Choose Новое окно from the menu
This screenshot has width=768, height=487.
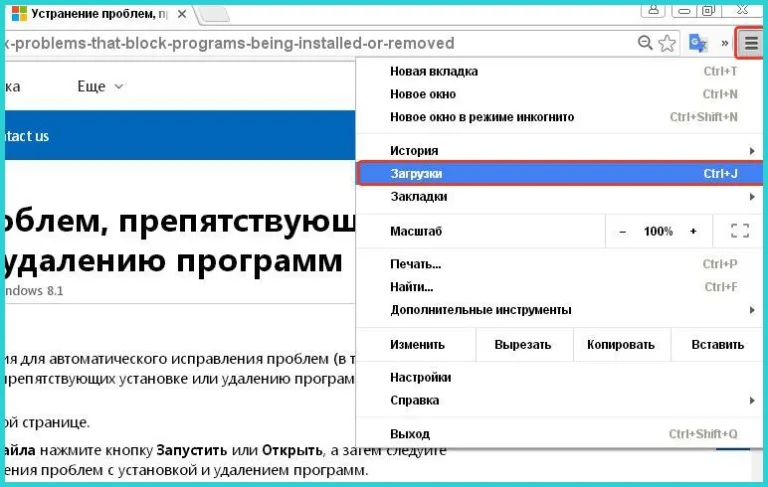(x=559, y=94)
